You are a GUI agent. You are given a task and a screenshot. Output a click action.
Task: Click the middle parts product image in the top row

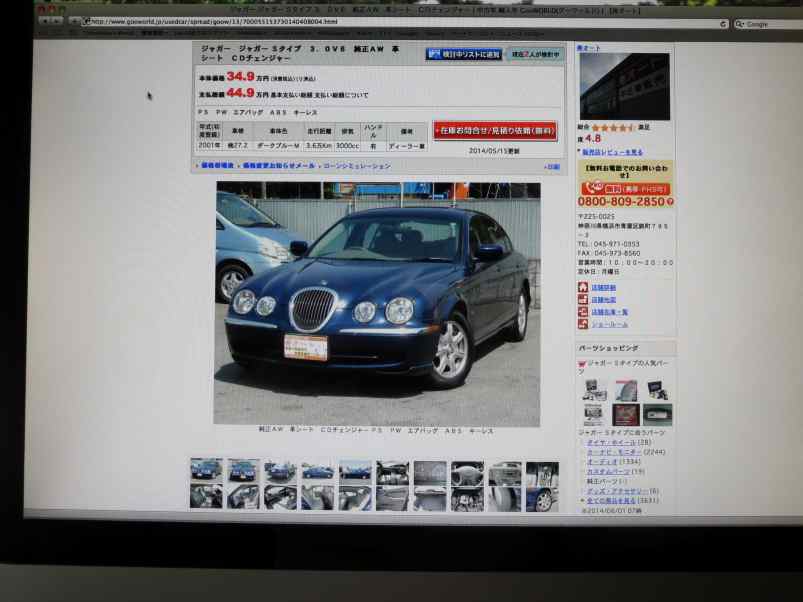point(626,390)
